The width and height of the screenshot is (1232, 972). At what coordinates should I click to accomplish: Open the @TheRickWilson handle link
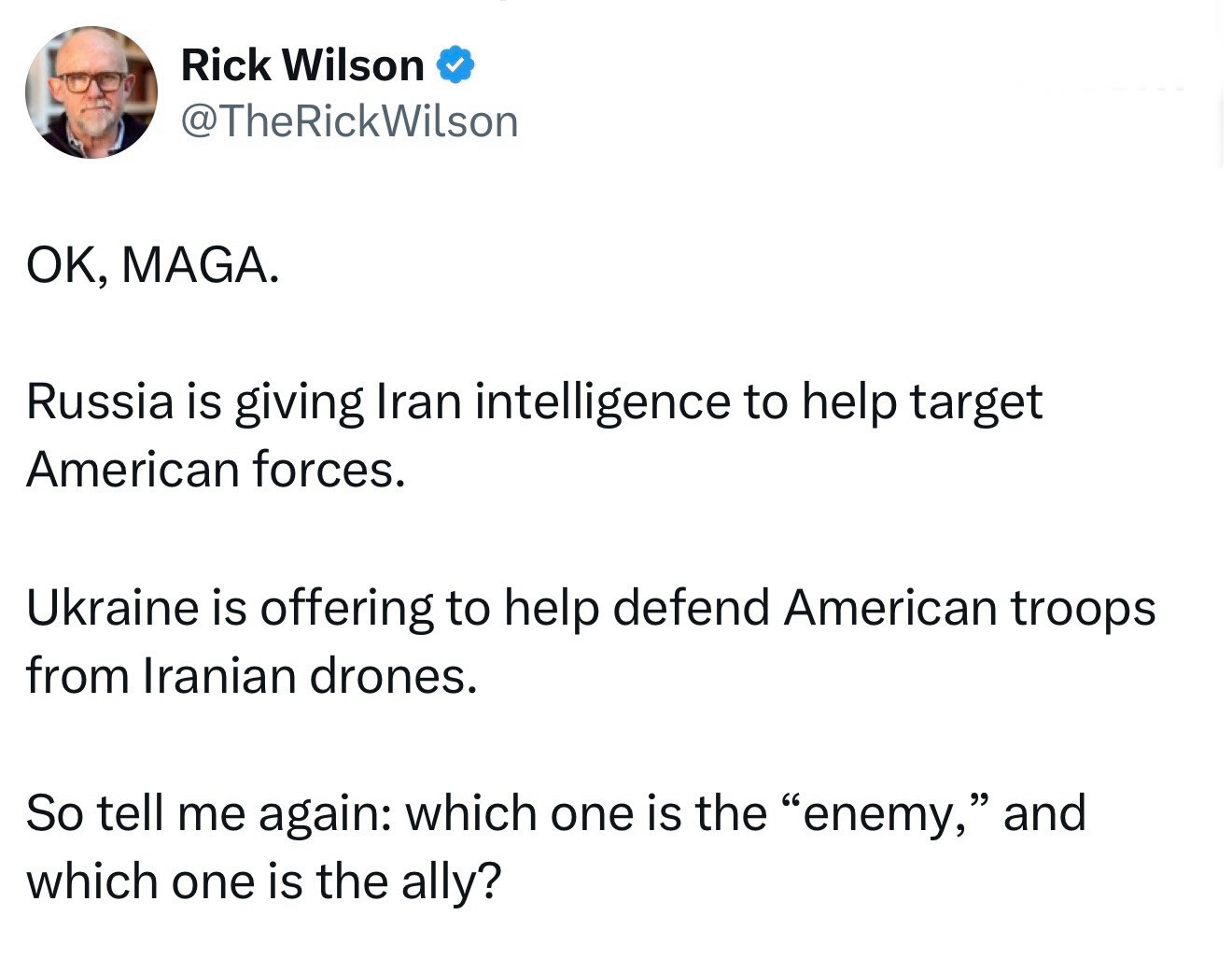pyautogui.click(x=349, y=121)
